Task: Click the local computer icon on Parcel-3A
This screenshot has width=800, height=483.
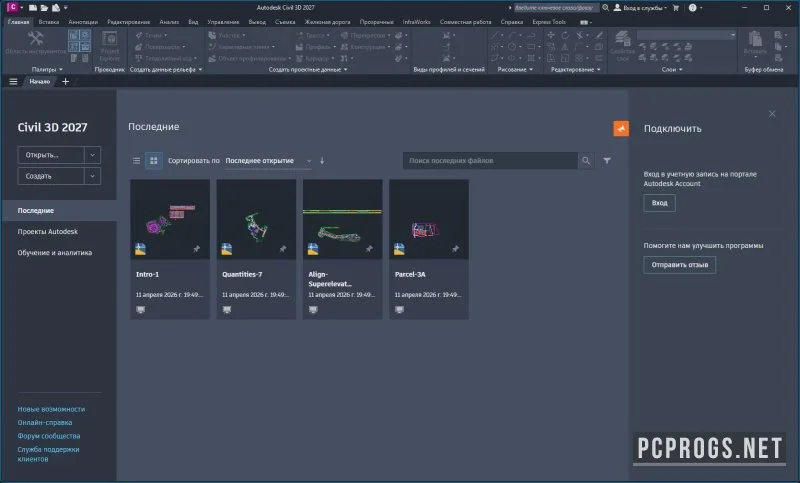Action: pos(399,310)
